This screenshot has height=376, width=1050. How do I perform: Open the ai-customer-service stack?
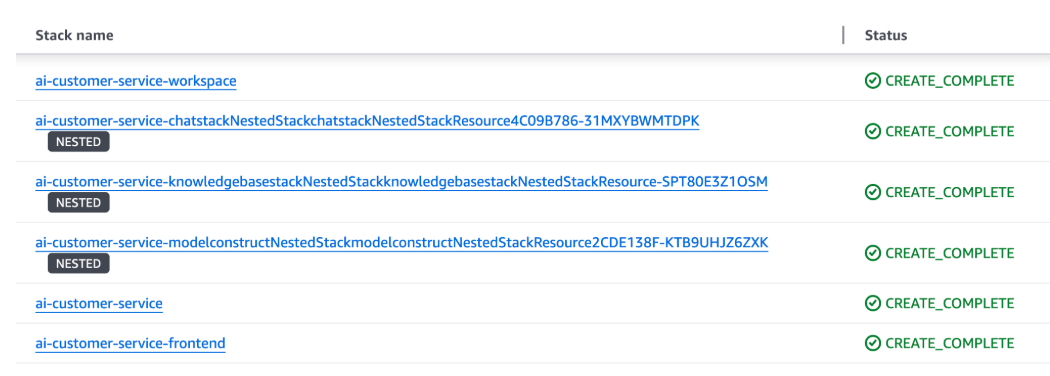point(98,304)
